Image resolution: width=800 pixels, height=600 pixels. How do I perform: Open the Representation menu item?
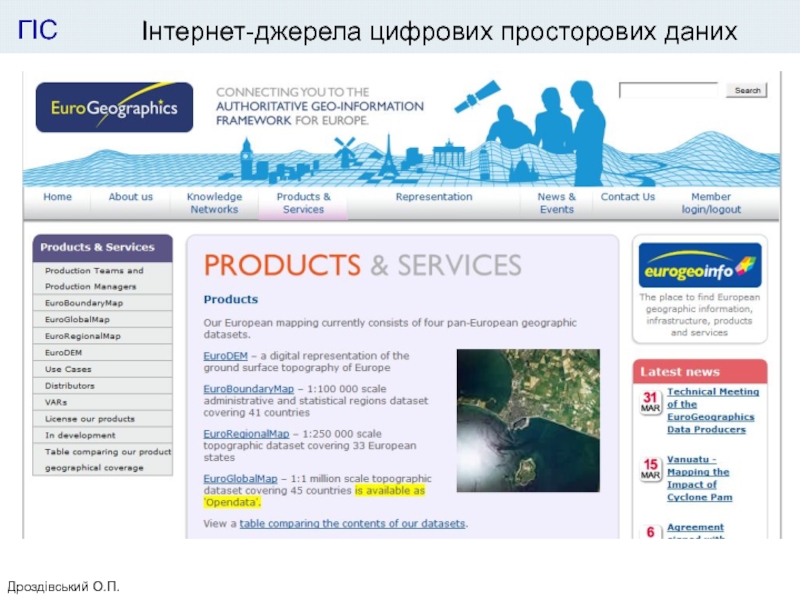(x=434, y=197)
